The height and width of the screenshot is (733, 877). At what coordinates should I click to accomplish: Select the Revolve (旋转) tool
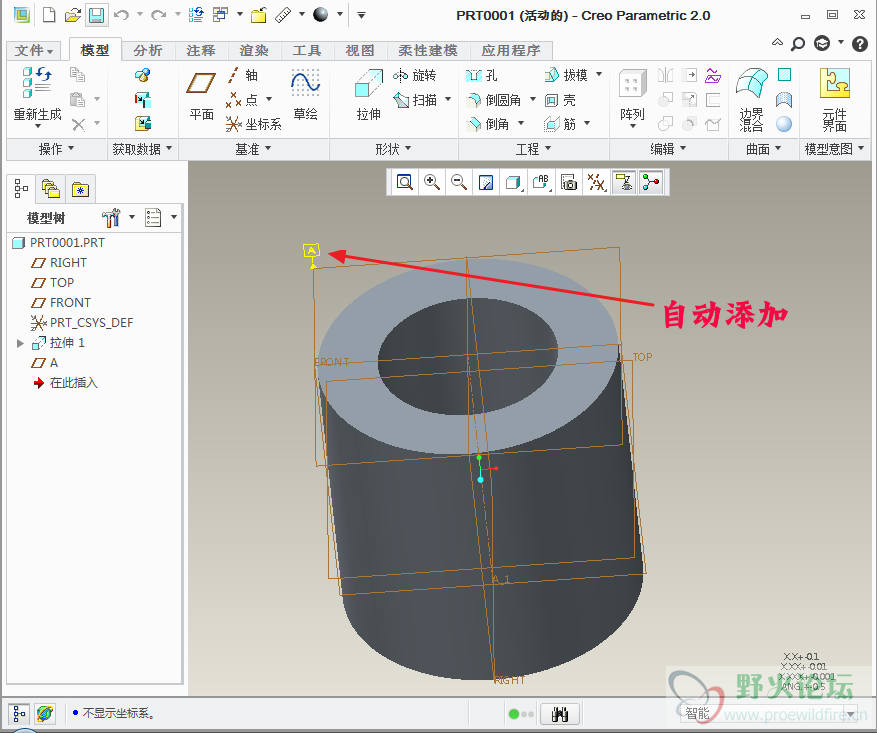tap(414, 75)
